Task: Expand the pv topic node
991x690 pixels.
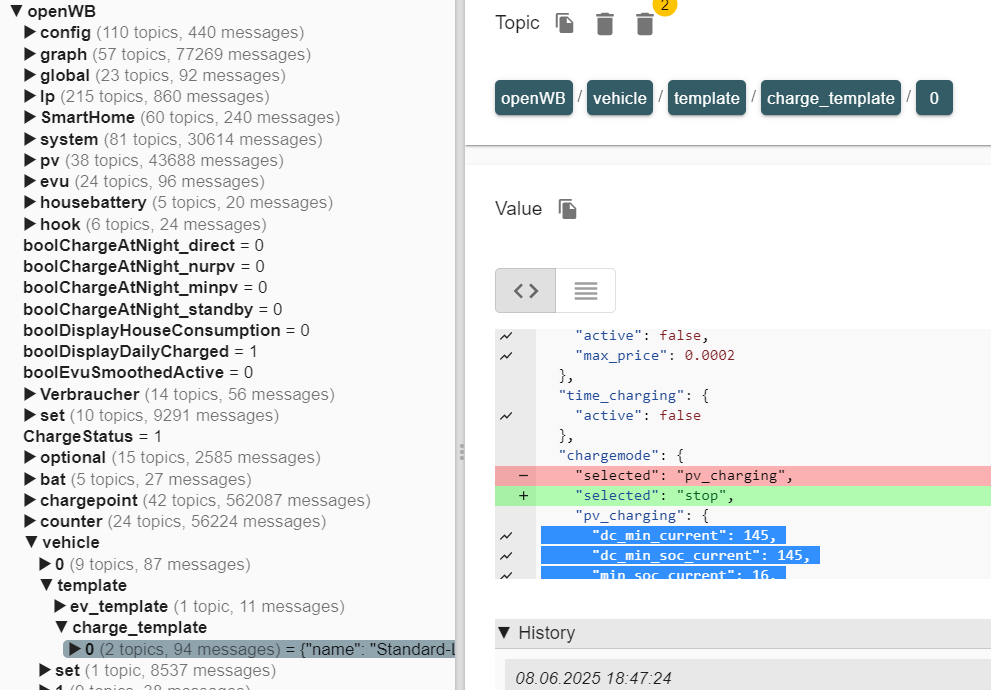Action: click(30, 160)
